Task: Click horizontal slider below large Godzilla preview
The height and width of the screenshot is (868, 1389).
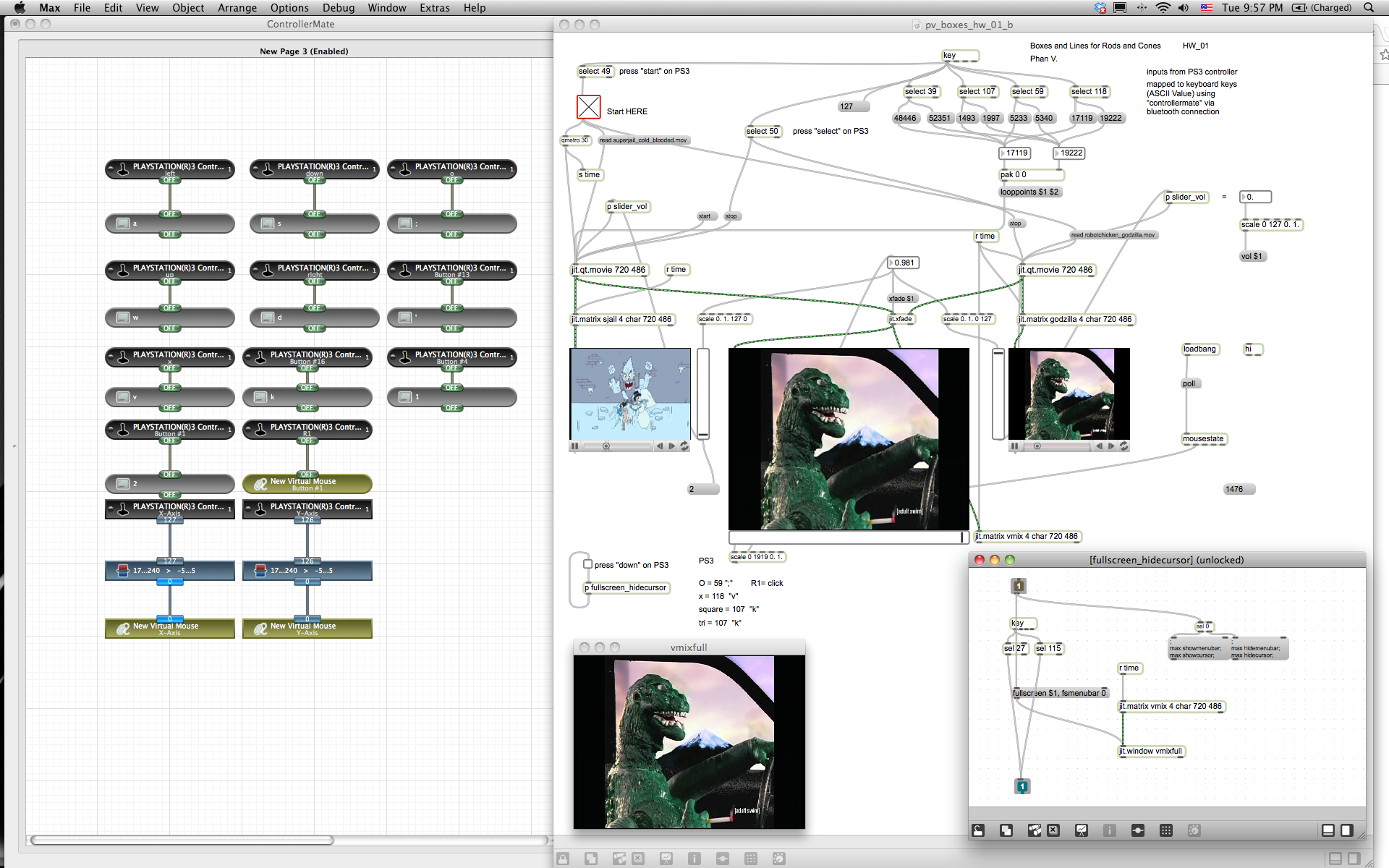Action: tap(849, 537)
